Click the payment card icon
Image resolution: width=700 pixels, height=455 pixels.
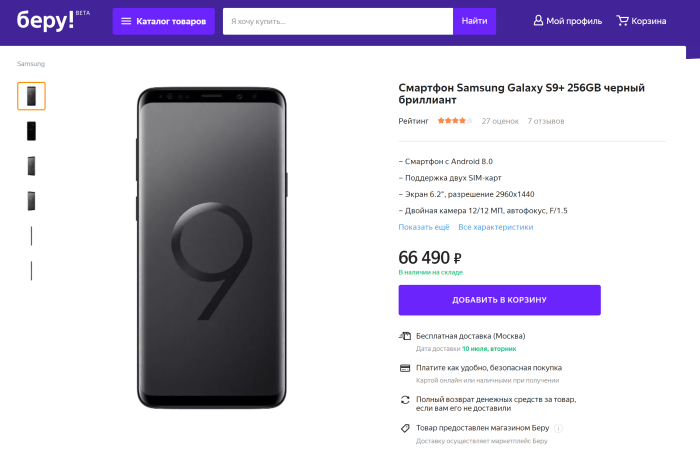[x=405, y=368]
